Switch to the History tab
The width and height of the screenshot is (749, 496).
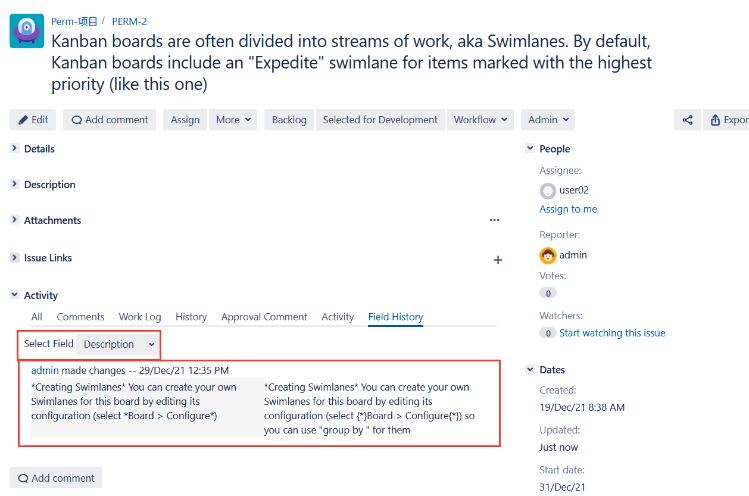coord(191,317)
